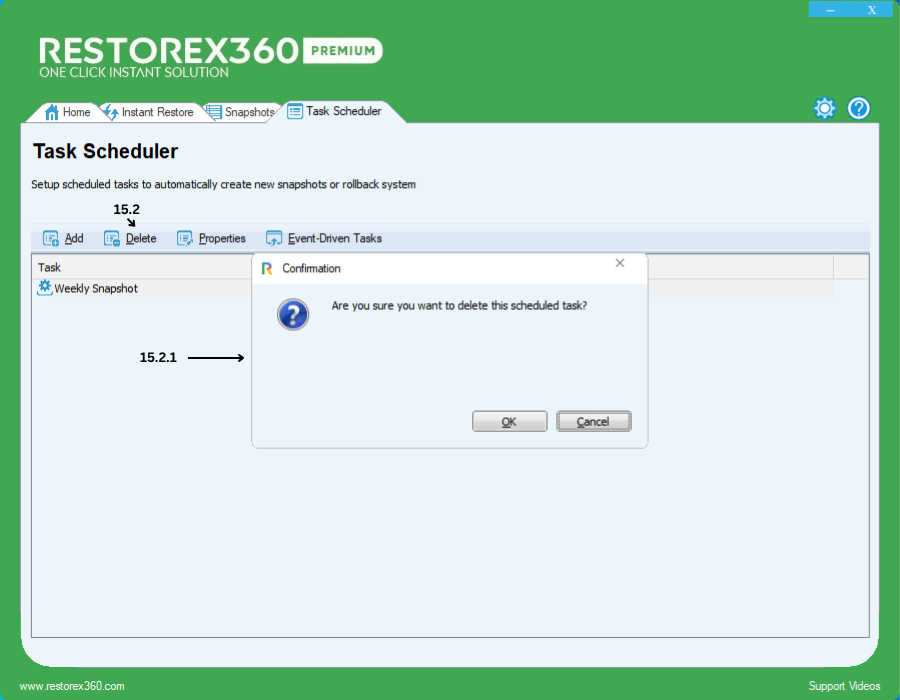This screenshot has width=900, height=700.
Task: Click the Properties toolbar icon
Action: (185, 239)
